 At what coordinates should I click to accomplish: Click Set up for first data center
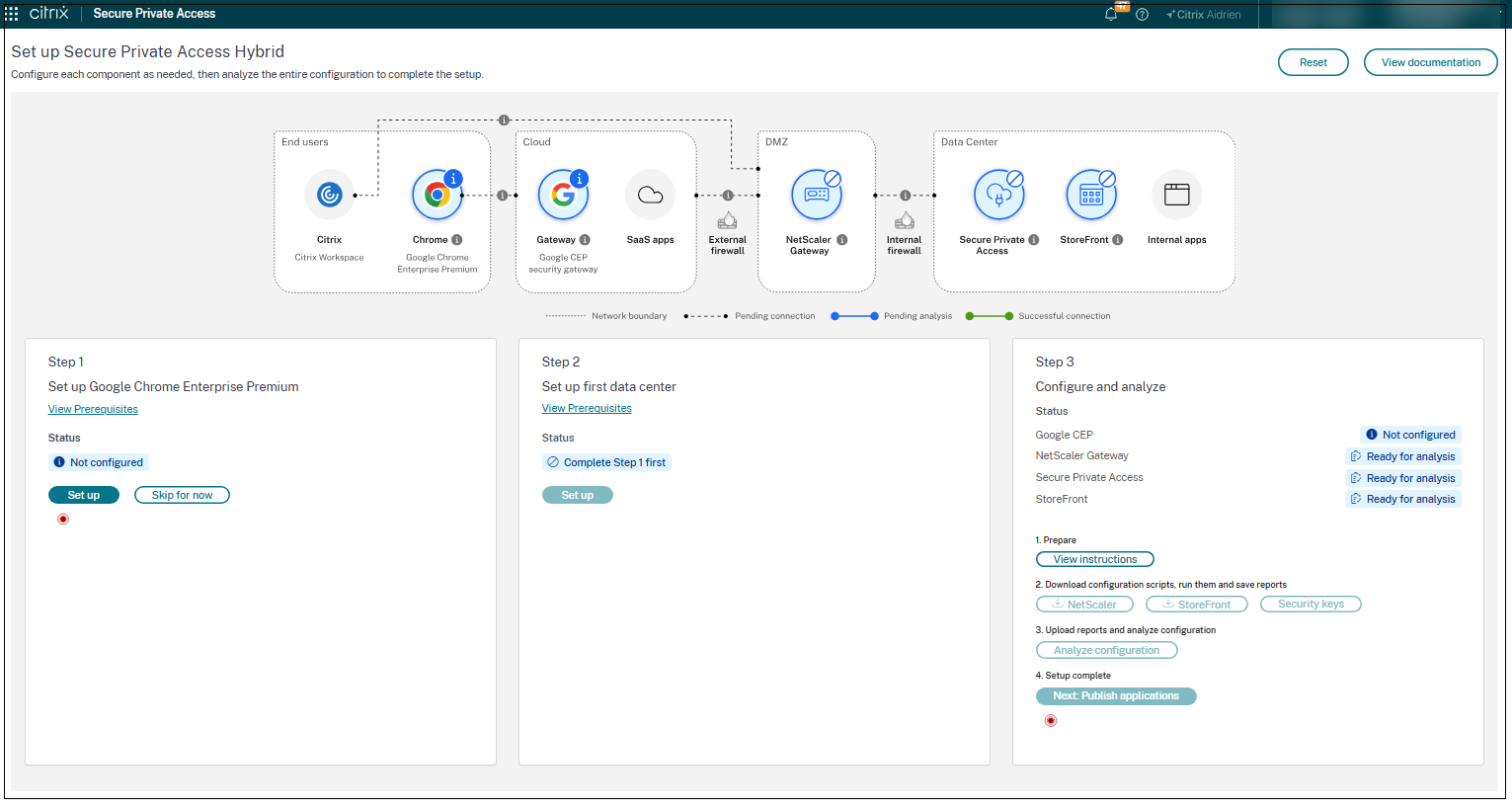coord(578,495)
